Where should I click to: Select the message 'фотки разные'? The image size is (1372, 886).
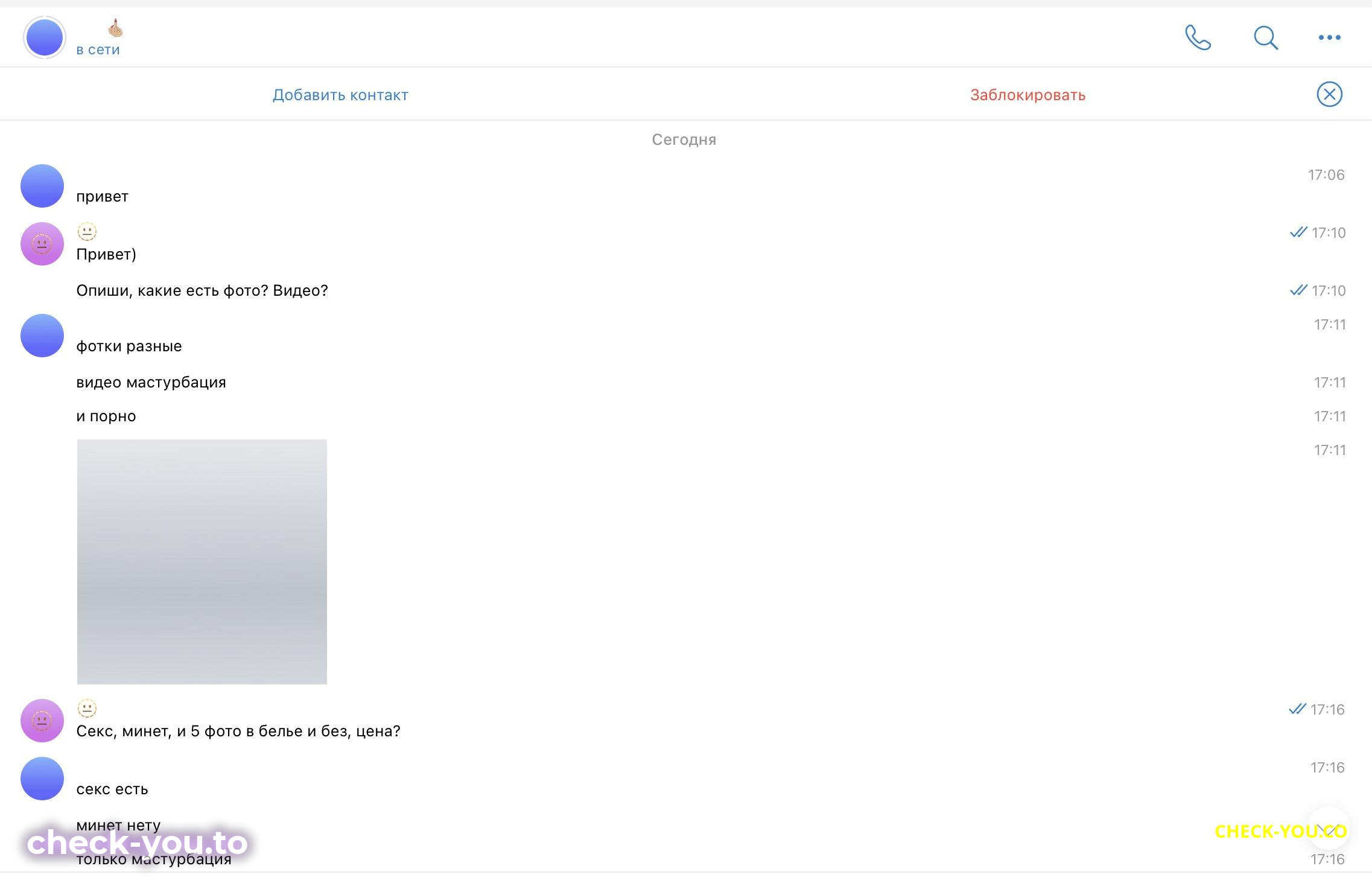click(129, 346)
